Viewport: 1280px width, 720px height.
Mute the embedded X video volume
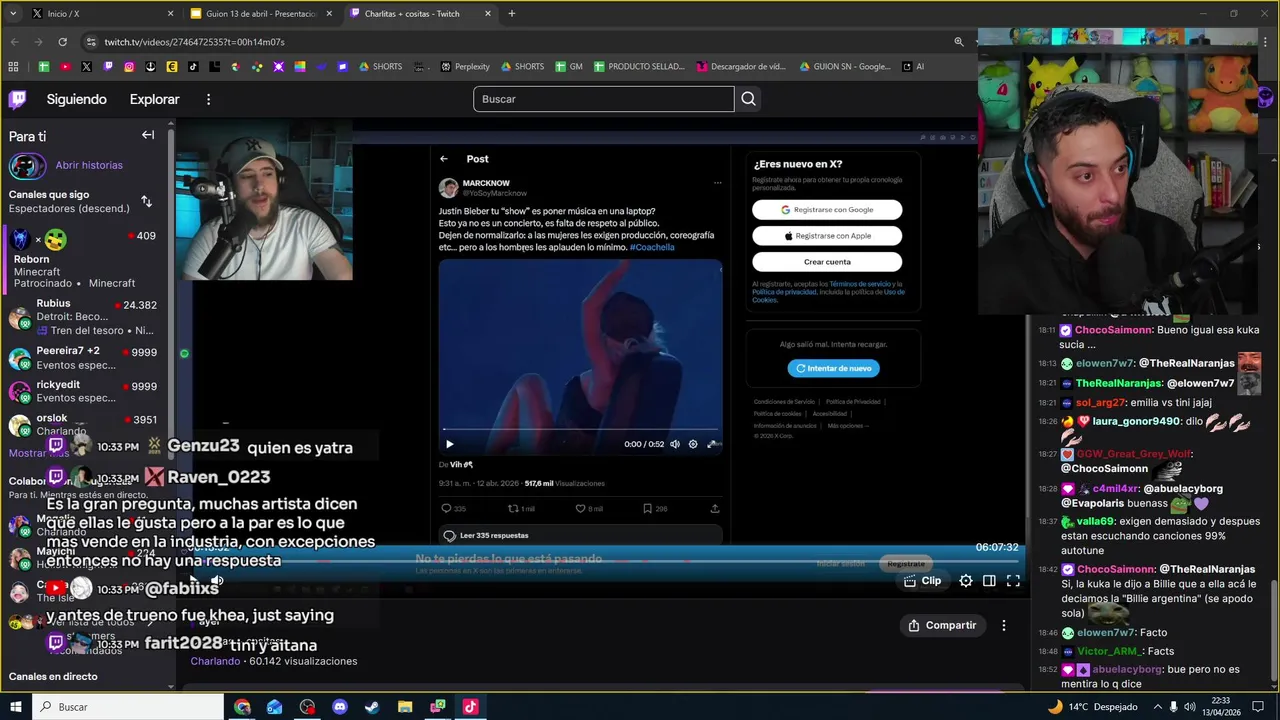(675, 444)
